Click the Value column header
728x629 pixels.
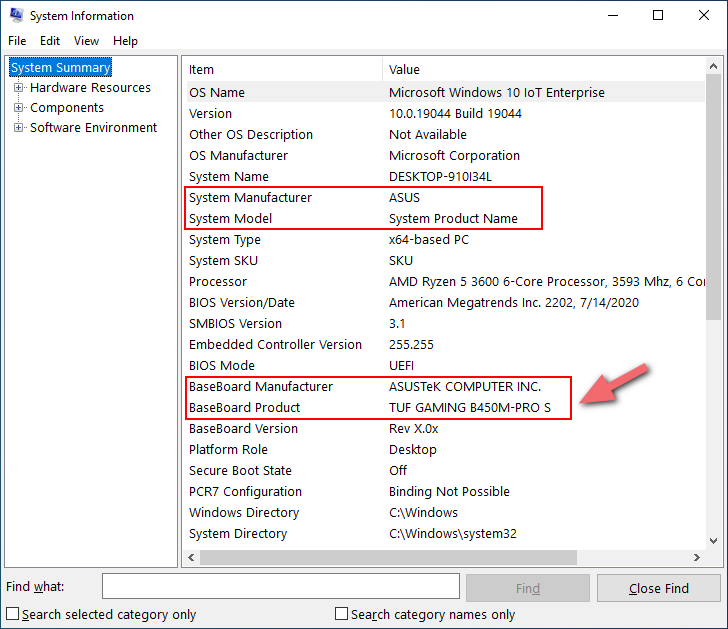tap(544, 70)
